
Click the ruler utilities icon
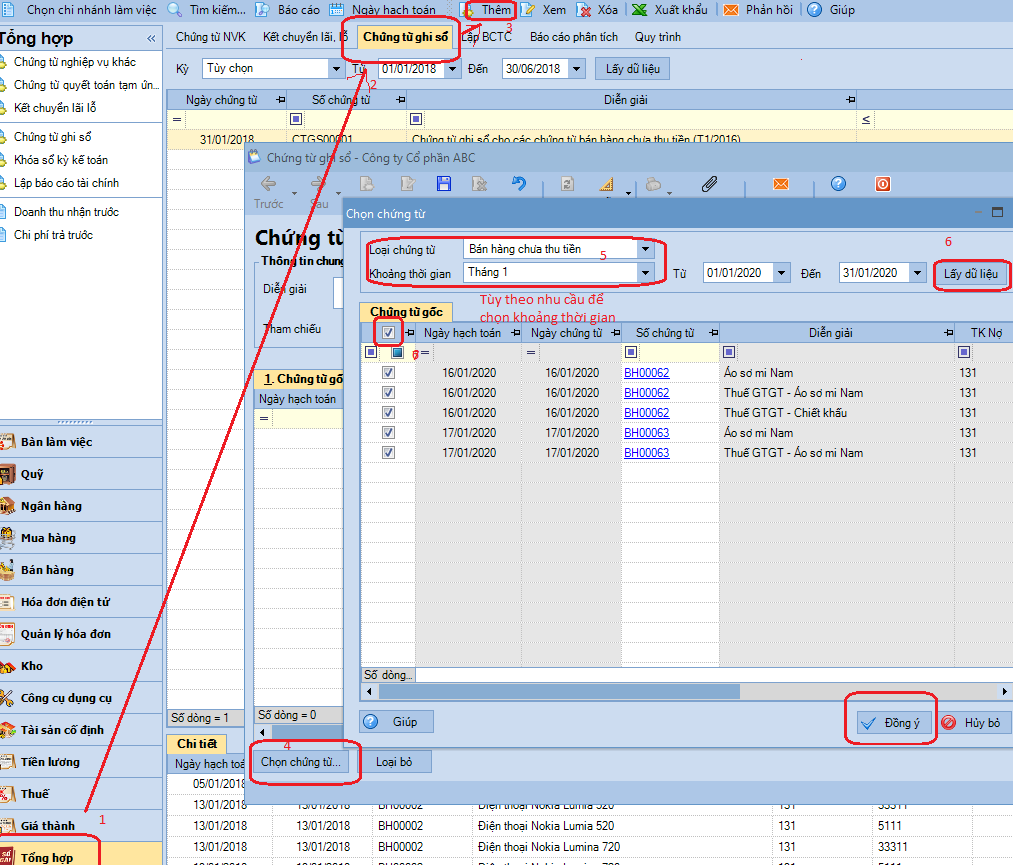(x=606, y=185)
